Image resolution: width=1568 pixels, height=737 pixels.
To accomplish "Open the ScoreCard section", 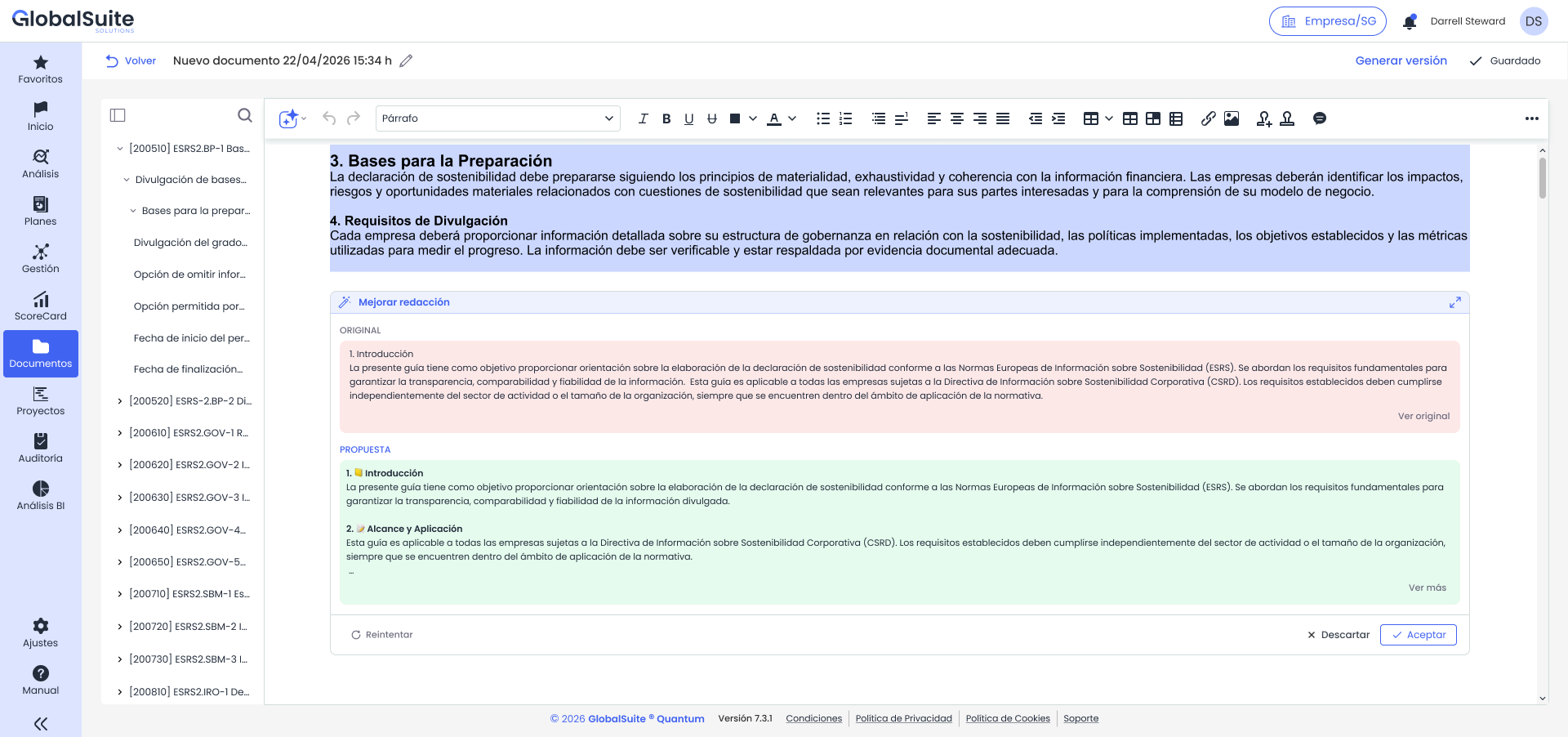I will [41, 306].
